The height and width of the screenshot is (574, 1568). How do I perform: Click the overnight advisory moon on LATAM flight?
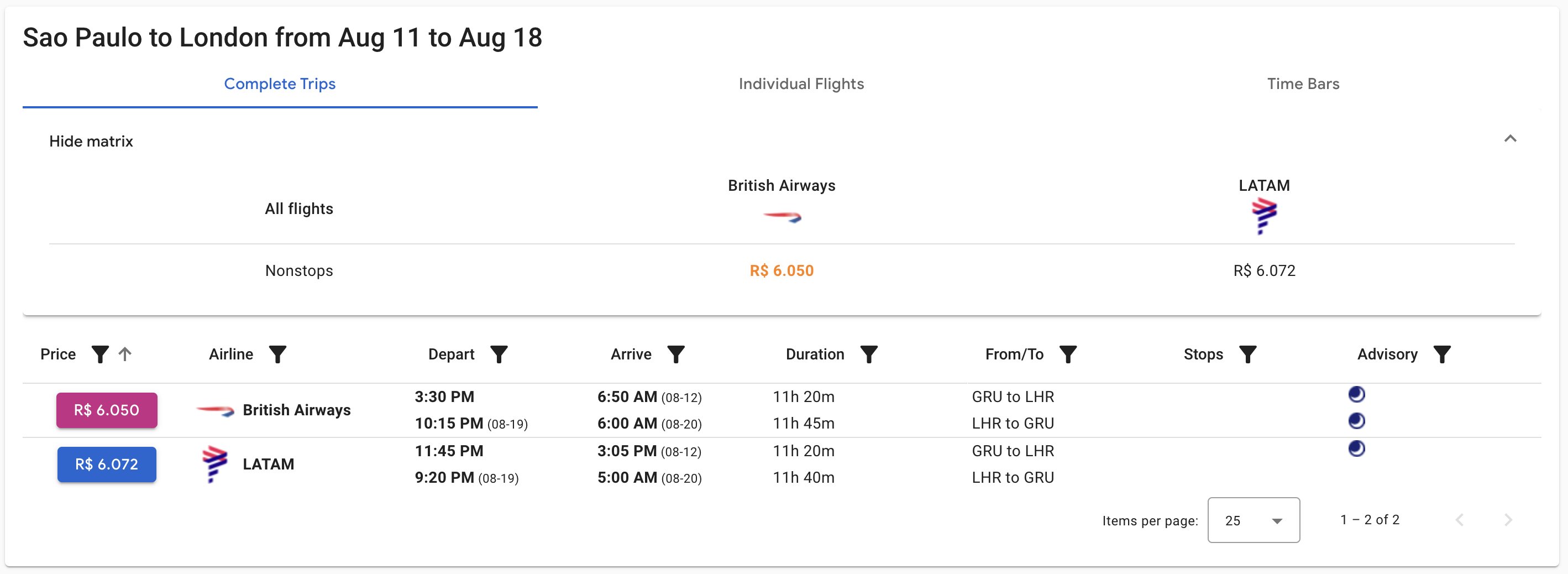click(1357, 448)
